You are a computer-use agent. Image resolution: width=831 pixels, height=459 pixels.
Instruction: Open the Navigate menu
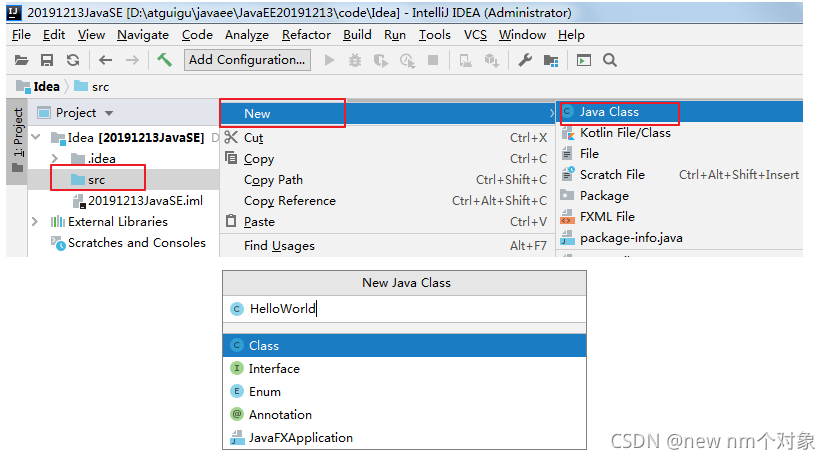click(x=143, y=35)
